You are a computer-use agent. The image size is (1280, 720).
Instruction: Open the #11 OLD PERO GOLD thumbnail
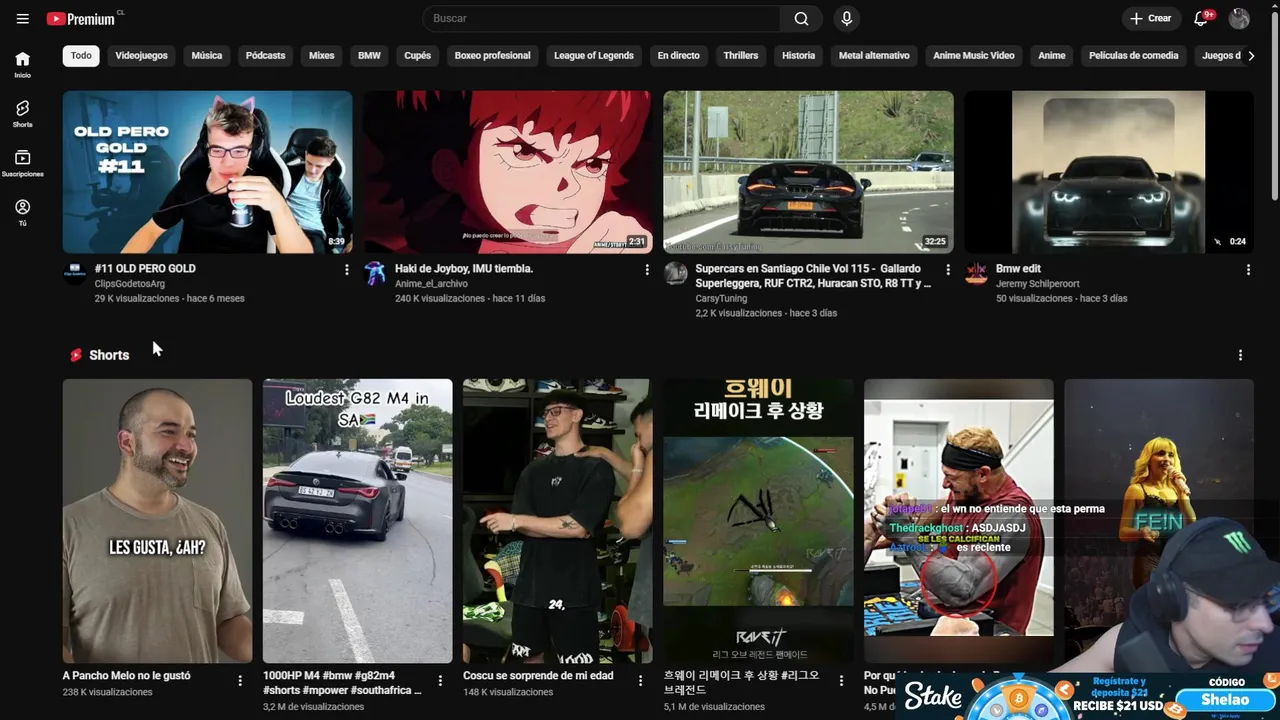[207, 172]
